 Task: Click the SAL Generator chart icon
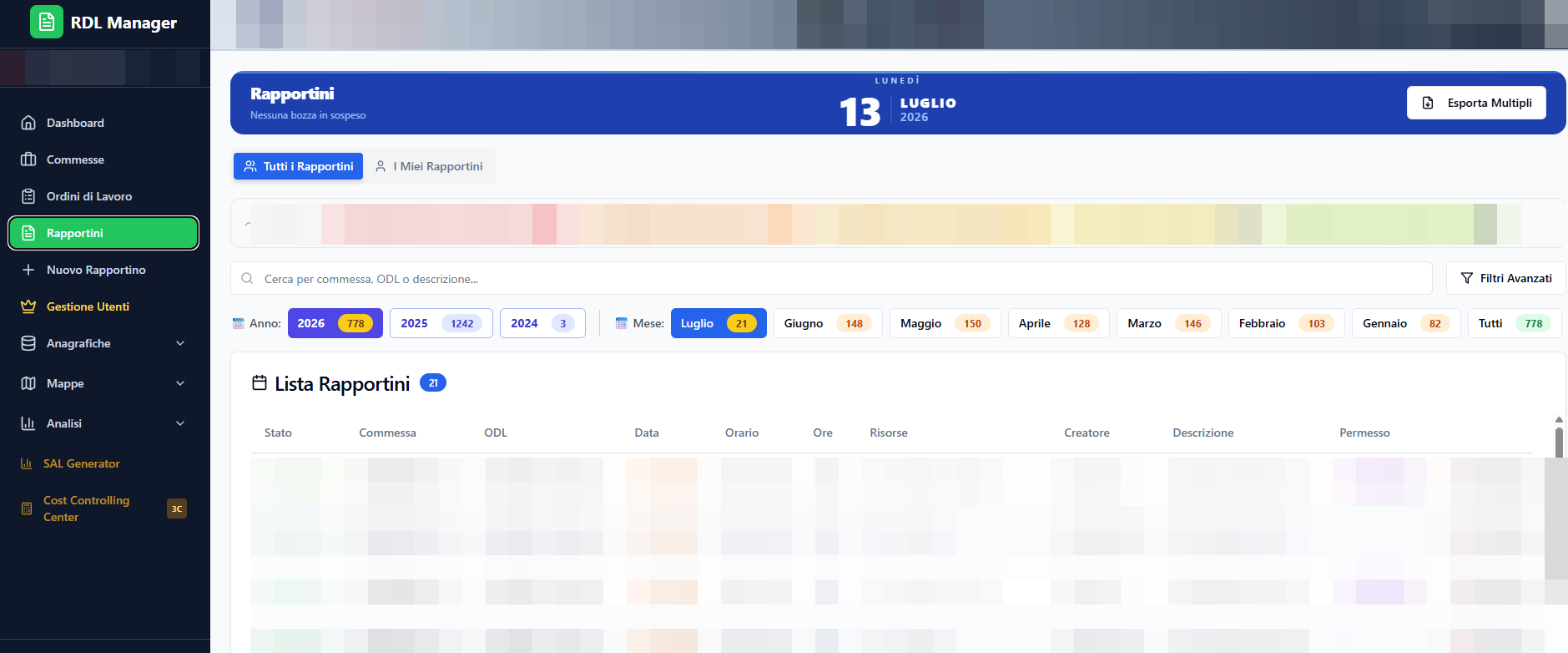27,463
